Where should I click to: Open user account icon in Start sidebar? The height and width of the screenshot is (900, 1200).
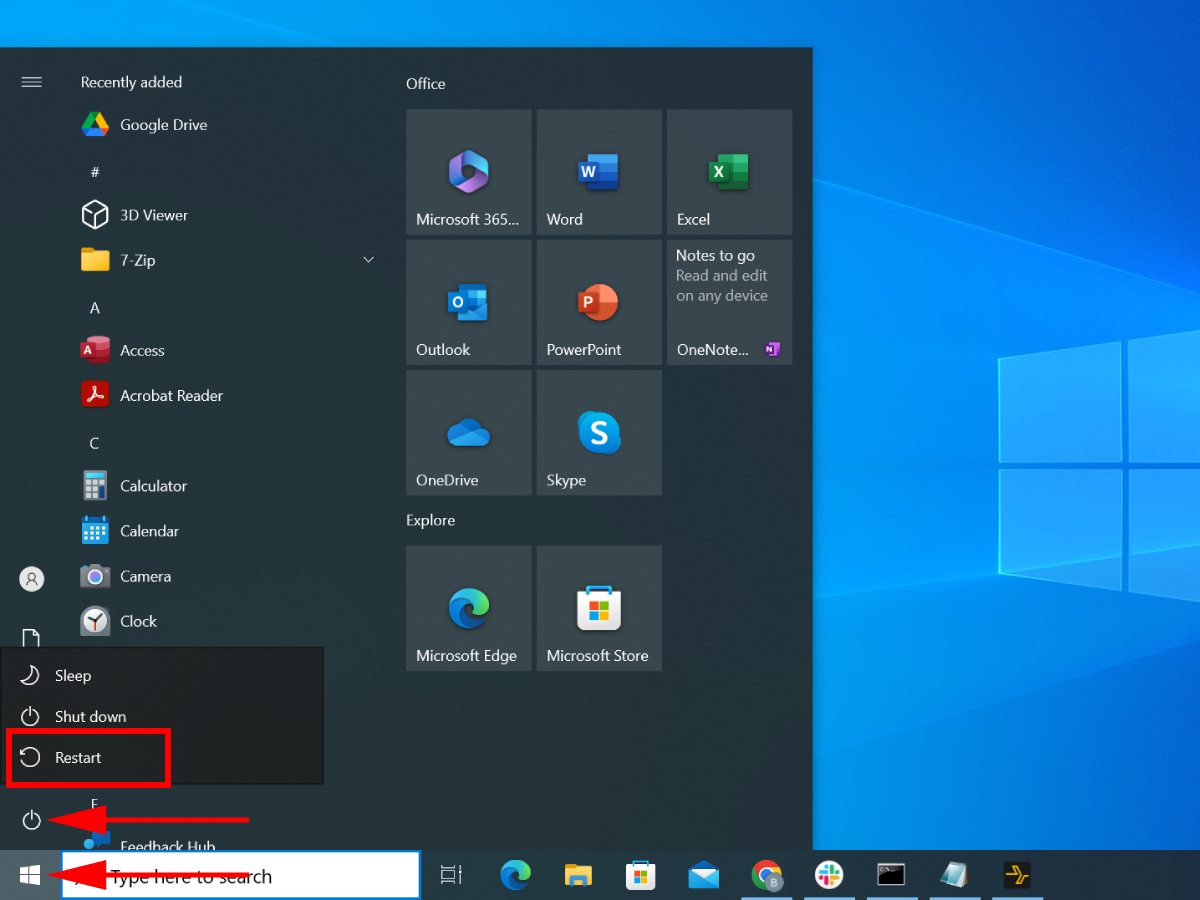click(x=32, y=579)
